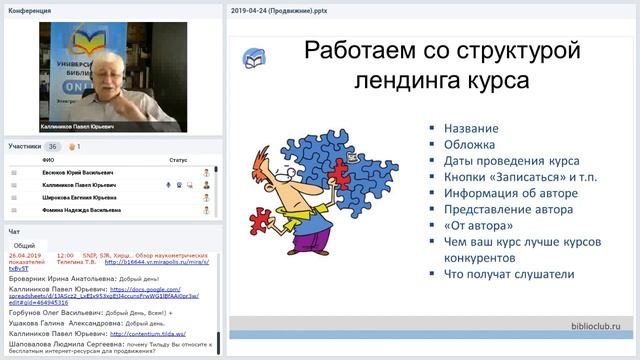Click the bullet Что получат слушатели

509,274
